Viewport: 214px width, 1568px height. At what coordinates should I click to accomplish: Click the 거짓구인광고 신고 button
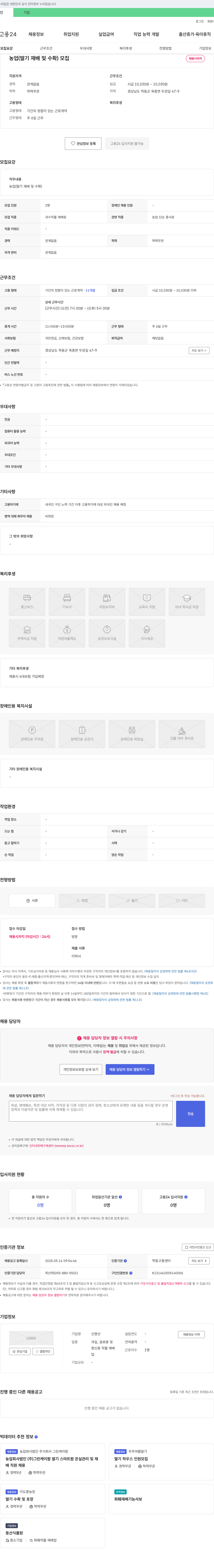[198, 1247]
